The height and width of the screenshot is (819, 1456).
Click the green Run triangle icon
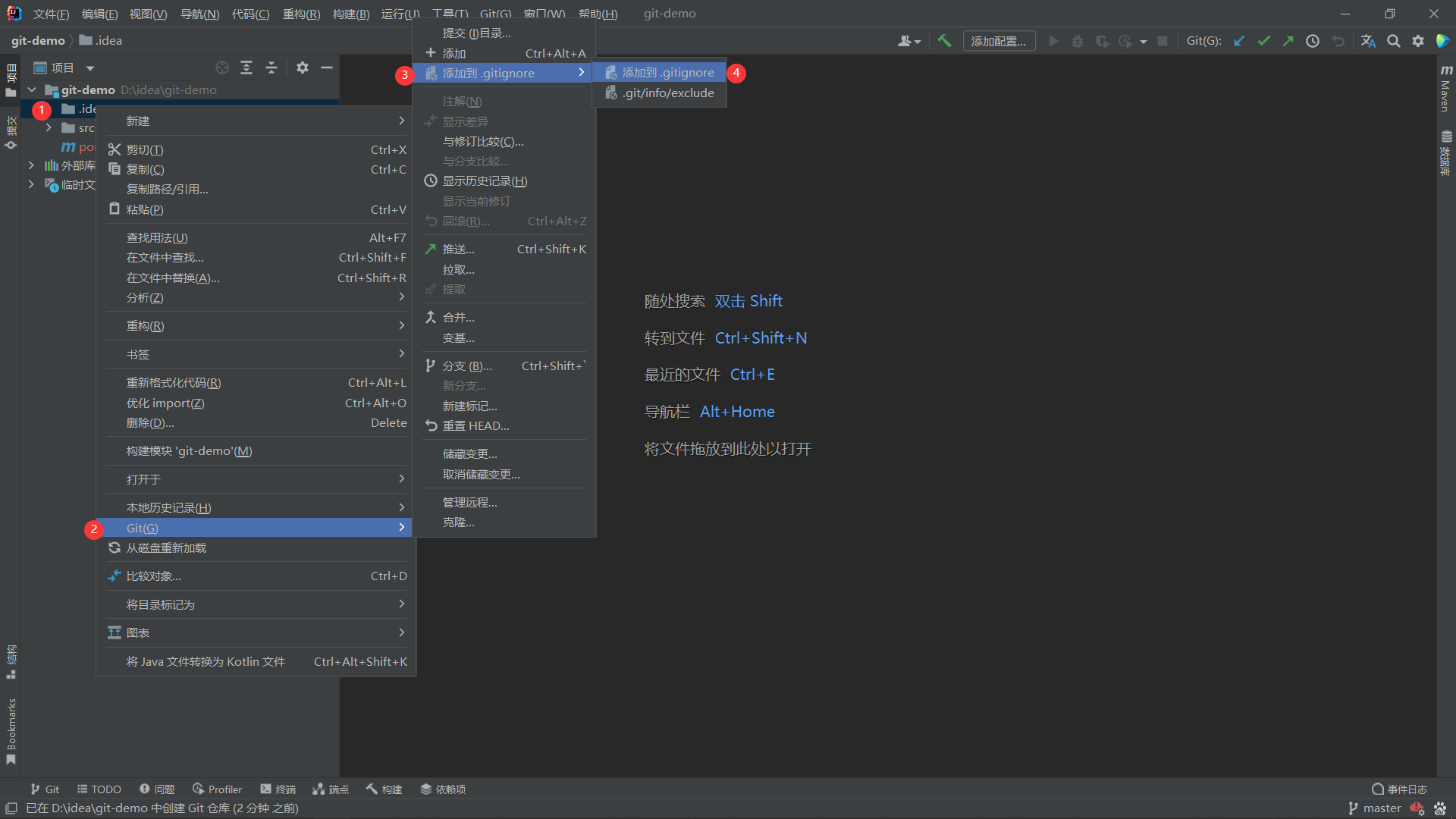[x=1053, y=41]
